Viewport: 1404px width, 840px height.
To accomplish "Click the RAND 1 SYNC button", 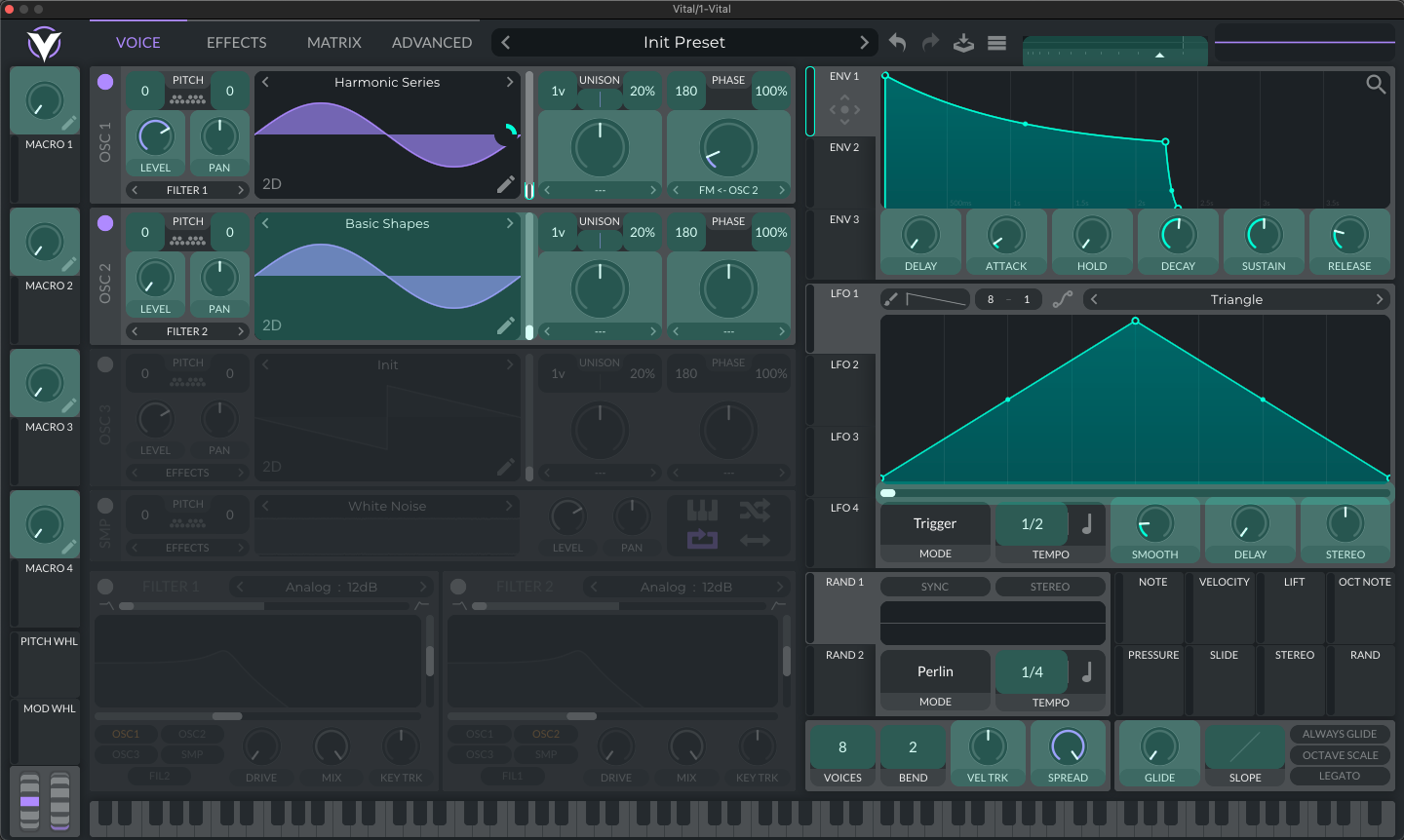I will point(935,587).
